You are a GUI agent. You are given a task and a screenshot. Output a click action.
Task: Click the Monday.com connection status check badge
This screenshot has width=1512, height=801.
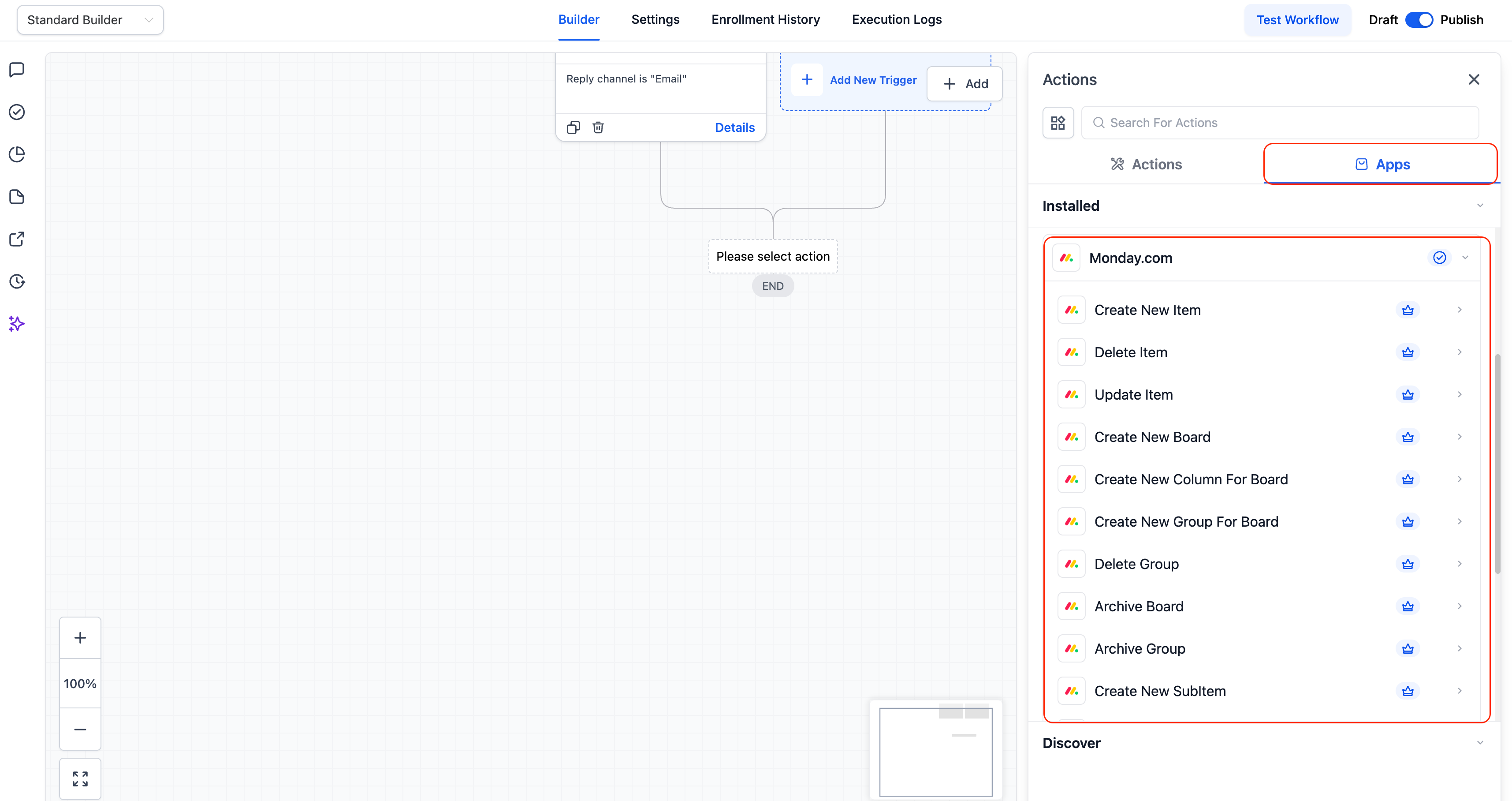tap(1439, 258)
